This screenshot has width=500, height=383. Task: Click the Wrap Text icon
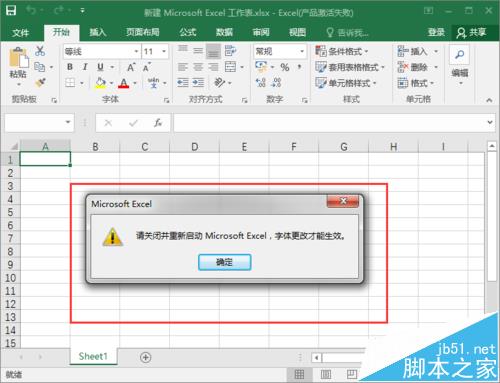click(230, 51)
